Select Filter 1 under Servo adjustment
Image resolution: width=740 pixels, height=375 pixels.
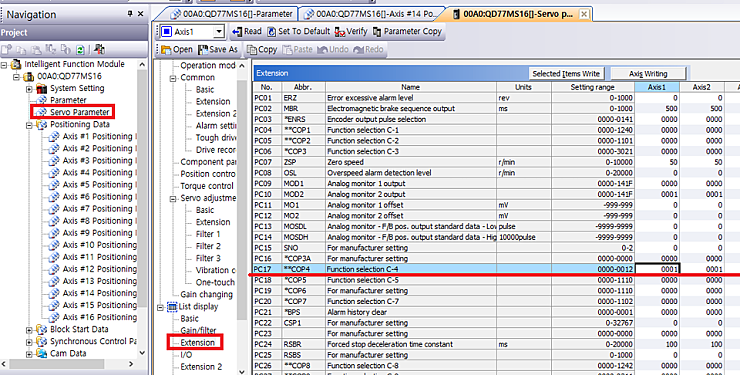pos(208,234)
